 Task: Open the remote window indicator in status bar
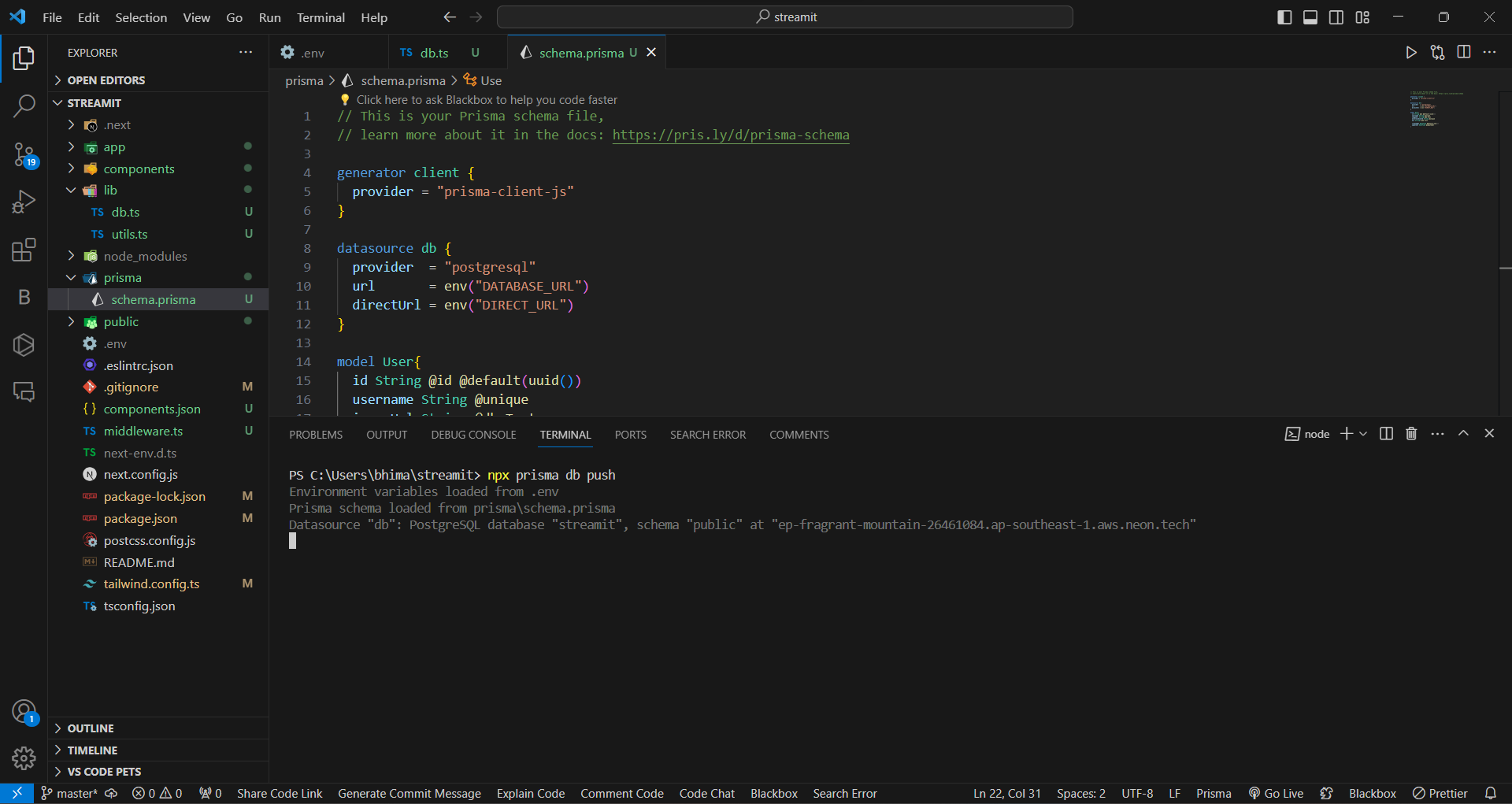[17, 794]
